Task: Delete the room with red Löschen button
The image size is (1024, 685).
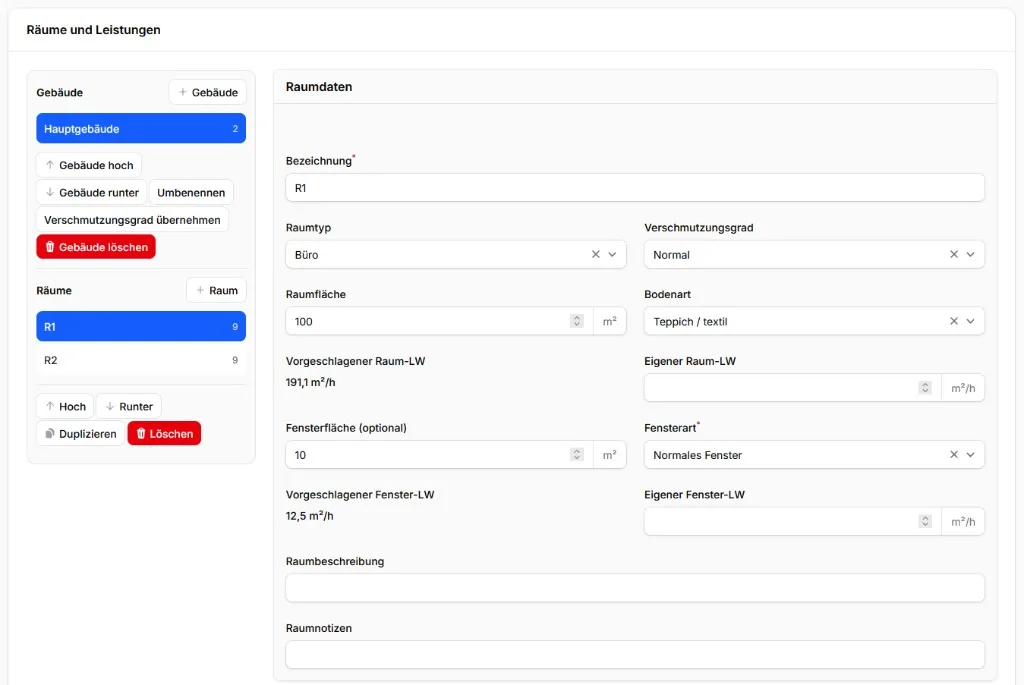Action: point(165,434)
